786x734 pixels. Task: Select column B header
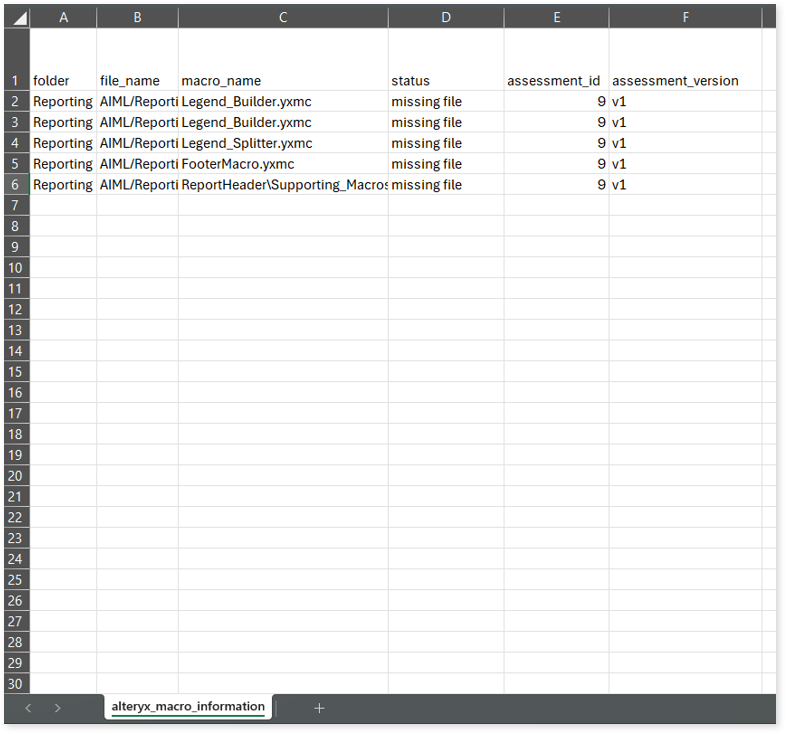tap(137, 18)
